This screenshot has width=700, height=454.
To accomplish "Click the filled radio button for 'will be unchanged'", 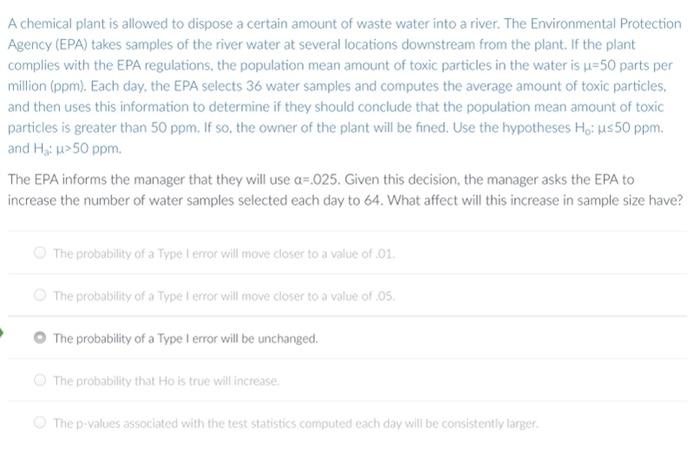I will (40, 337).
